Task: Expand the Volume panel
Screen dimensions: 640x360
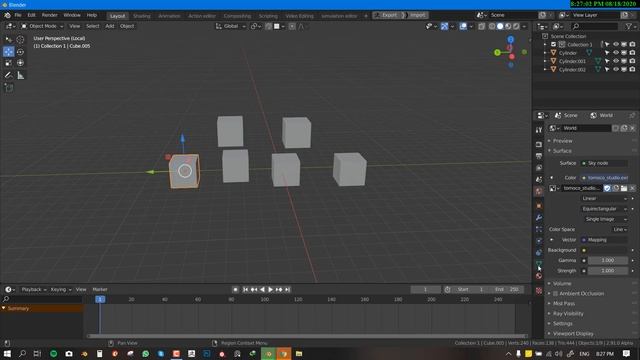Action: [562, 283]
